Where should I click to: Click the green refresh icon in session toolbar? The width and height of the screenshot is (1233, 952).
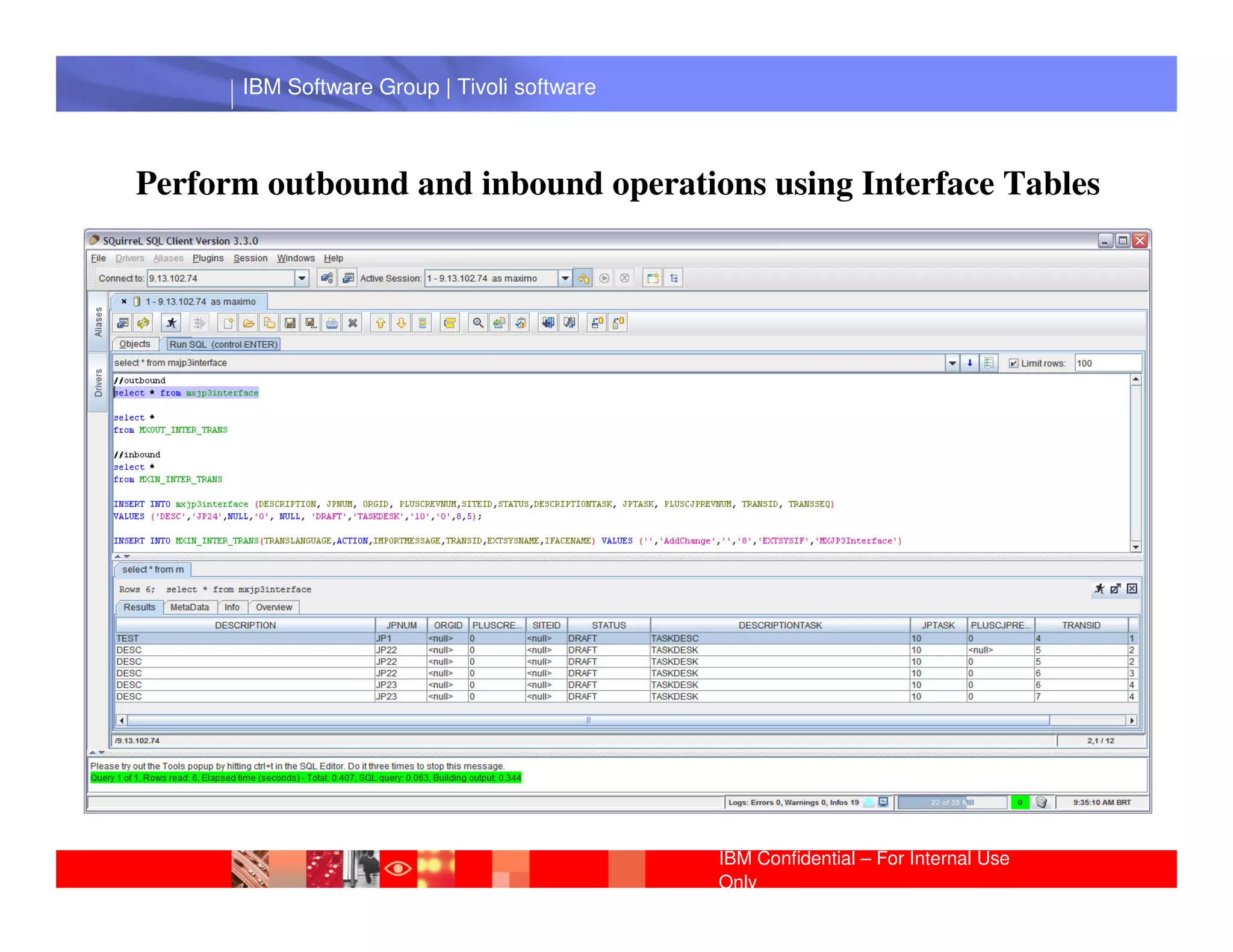(143, 323)
